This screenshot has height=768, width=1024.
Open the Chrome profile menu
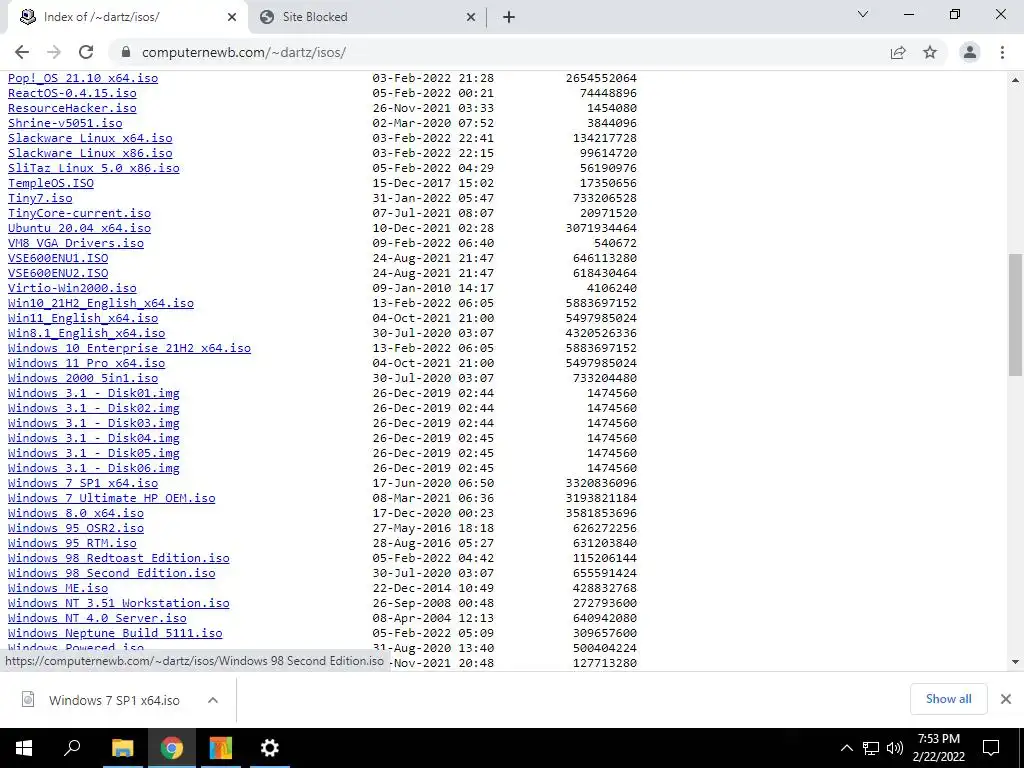pos(970,52)
